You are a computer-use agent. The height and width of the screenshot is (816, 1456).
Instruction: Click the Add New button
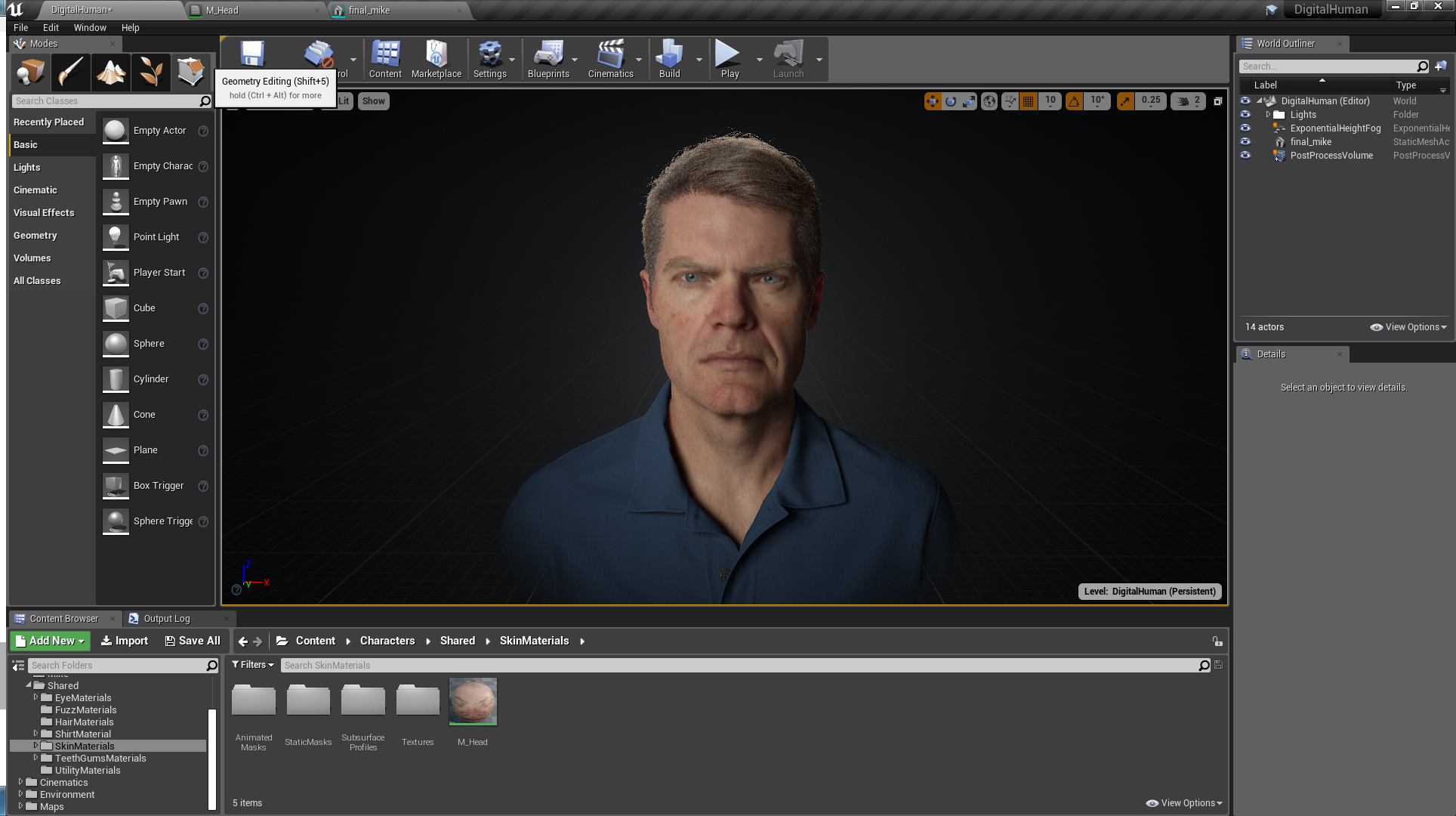coord(50,641)
